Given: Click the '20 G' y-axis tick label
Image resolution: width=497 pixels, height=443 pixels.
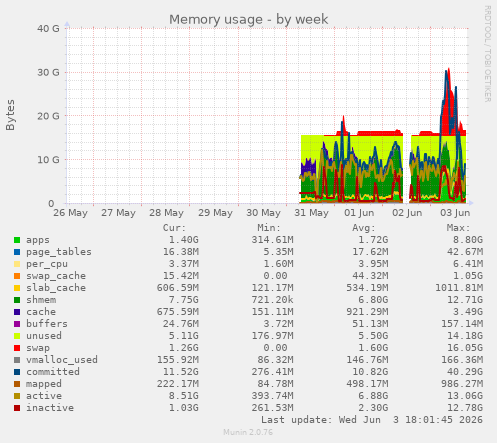Looking at the screenshot, I should (48, 116).
